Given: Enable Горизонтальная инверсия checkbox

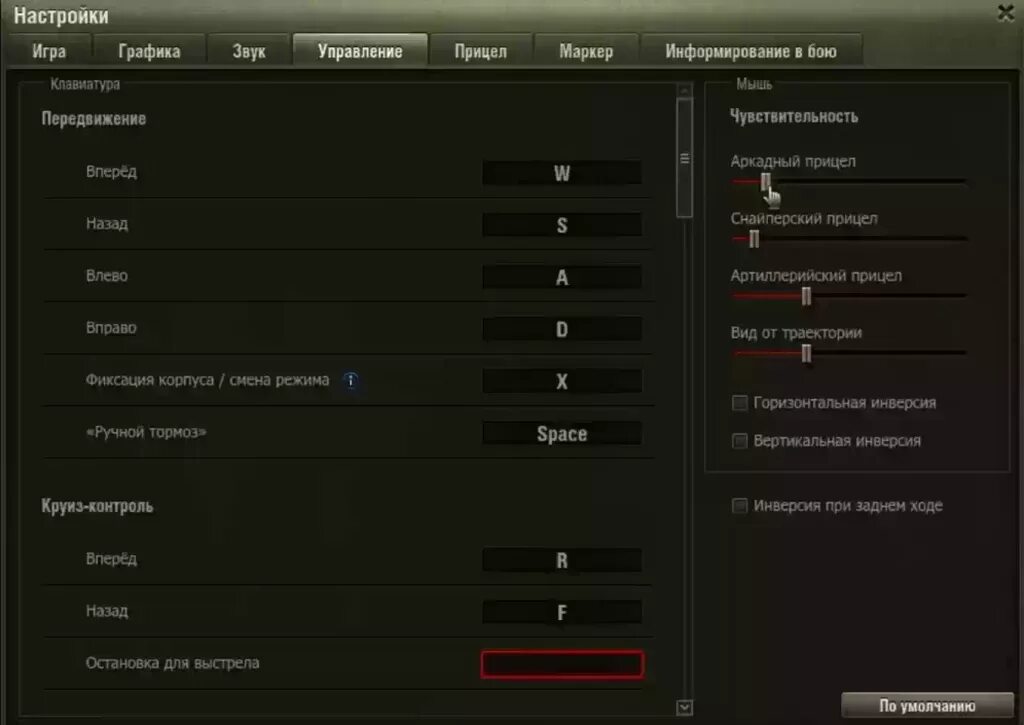Looking at the screenshot, I should click(739, 403).
